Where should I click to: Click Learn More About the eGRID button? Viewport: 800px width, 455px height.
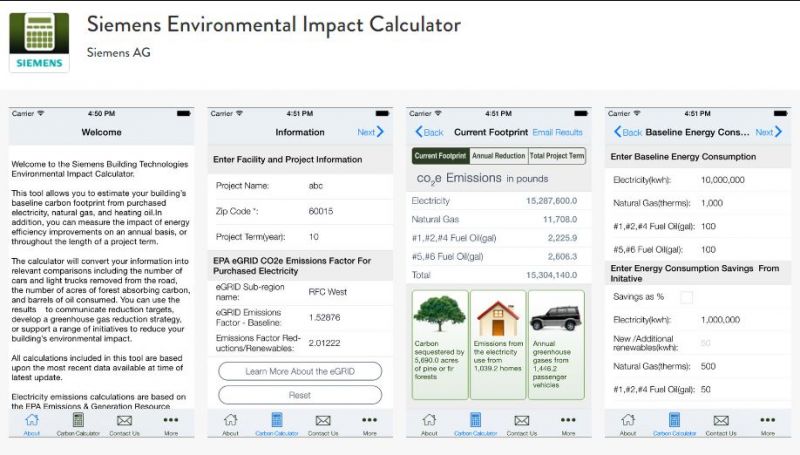click(300, 371)
